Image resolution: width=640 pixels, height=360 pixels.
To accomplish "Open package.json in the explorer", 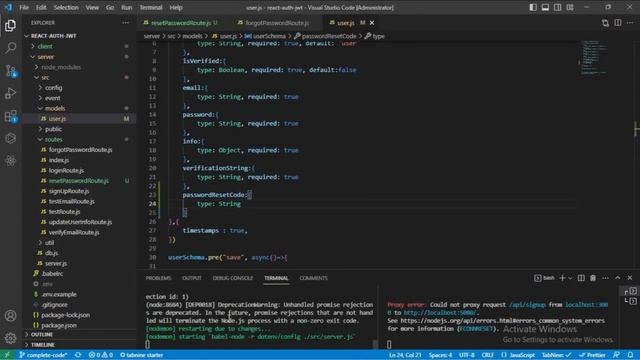I will (x=80, y=325).
